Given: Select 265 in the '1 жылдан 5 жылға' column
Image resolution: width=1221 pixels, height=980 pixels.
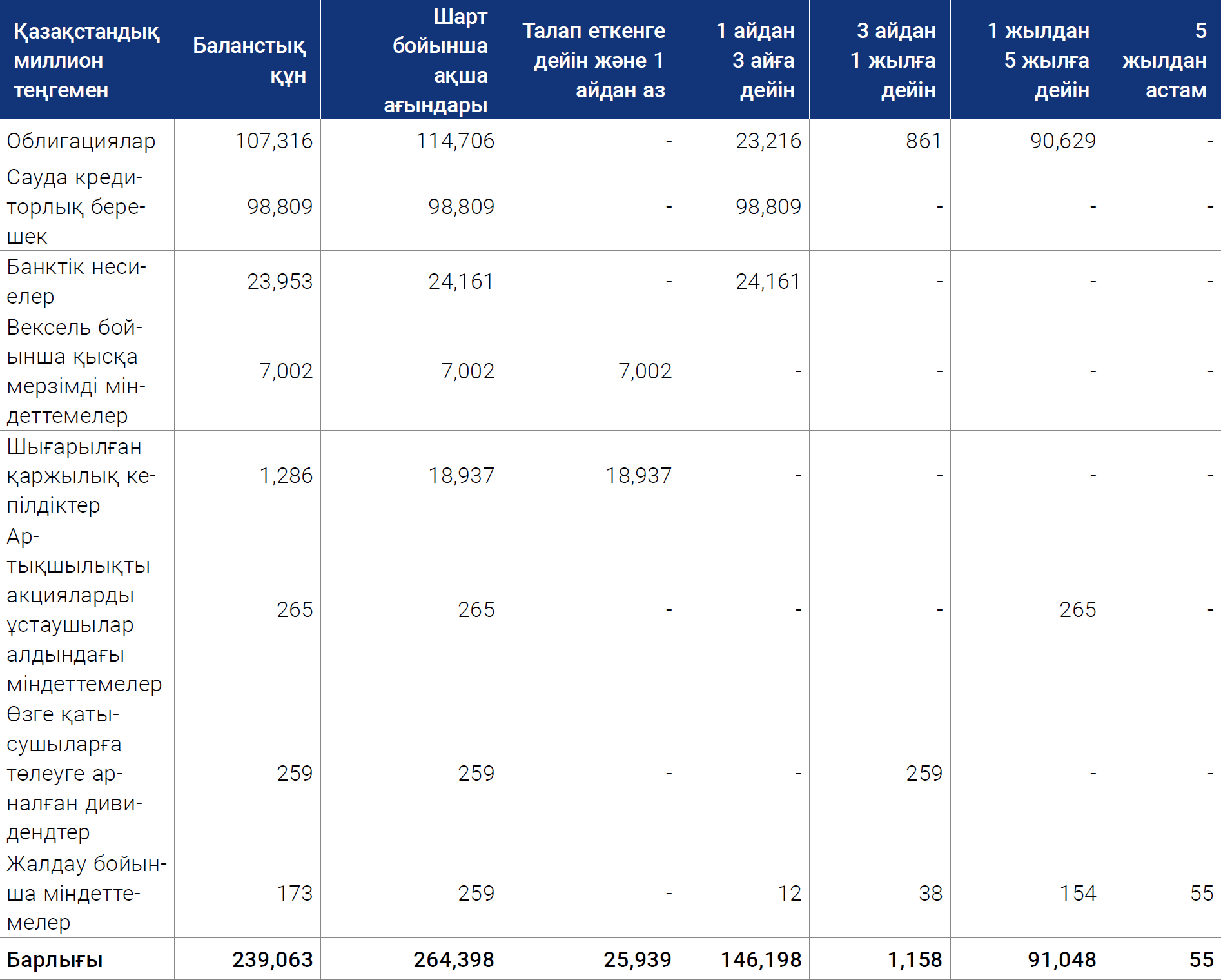Looking at the screenshot, I should coord(1078,609).
